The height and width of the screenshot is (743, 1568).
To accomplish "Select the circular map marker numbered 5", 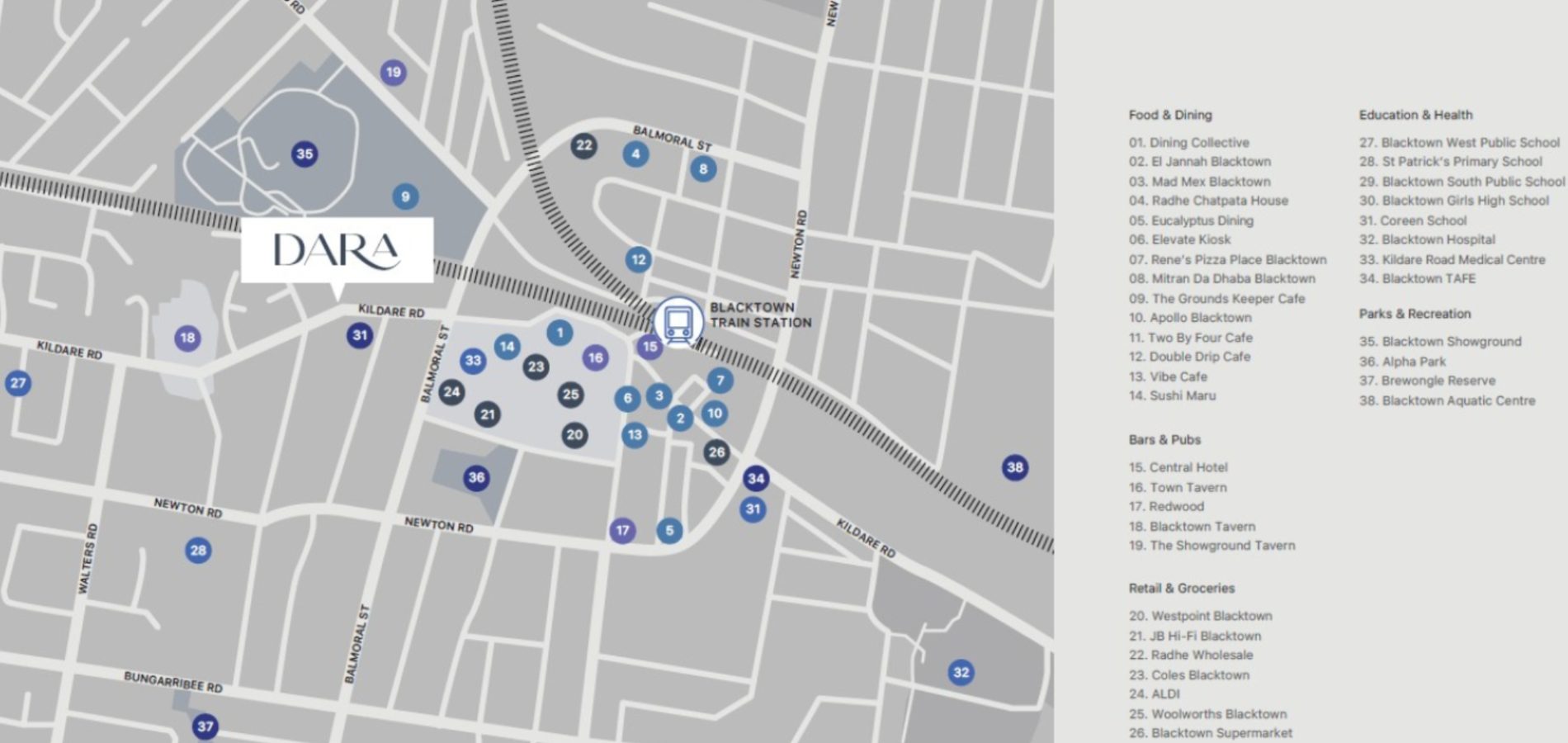I will [x=669, y=531].
